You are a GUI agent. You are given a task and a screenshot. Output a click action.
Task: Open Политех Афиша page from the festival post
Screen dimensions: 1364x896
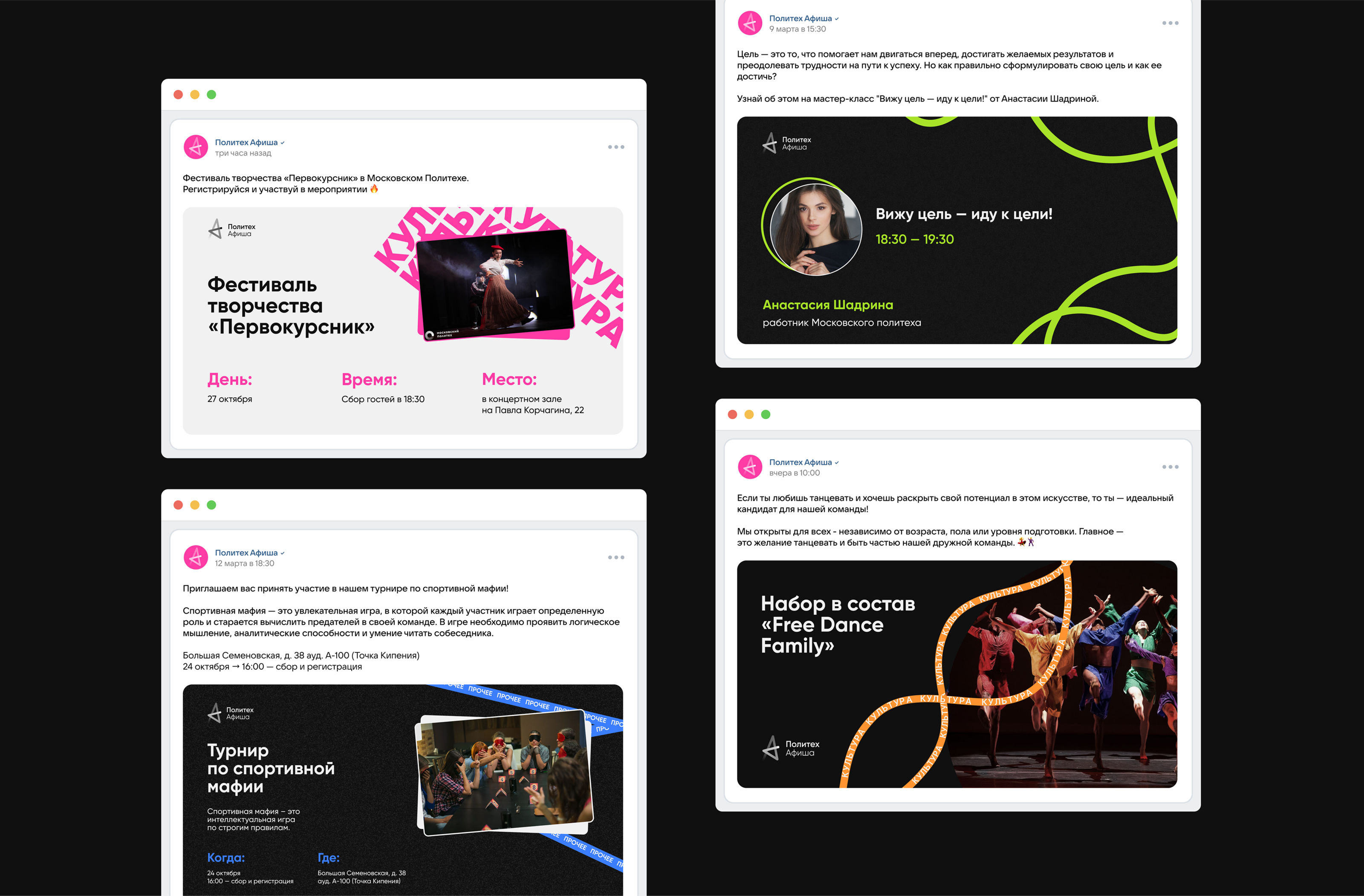(x=246, y=142)
